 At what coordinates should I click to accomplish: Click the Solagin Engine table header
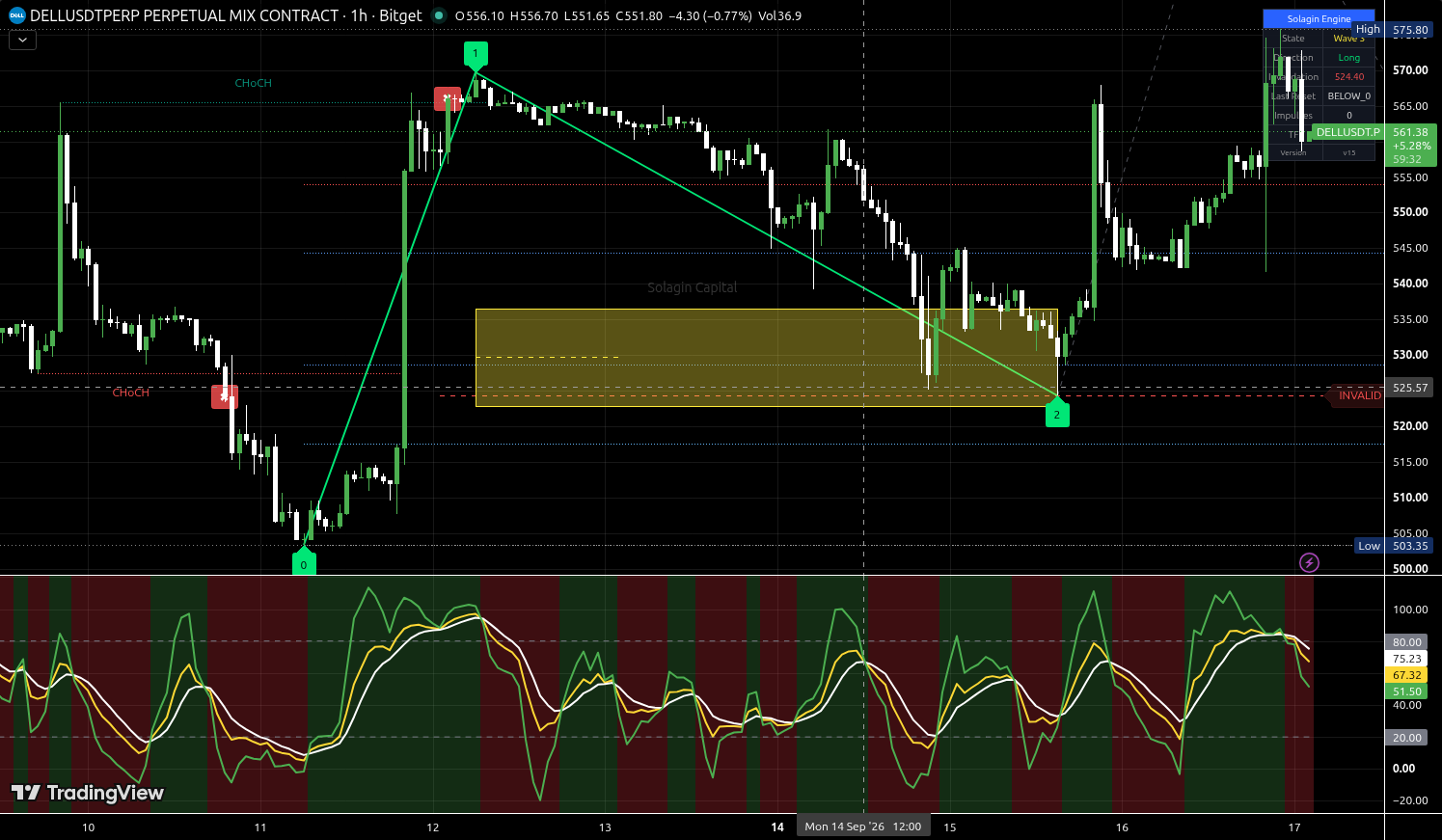(x=1319, y=18)
